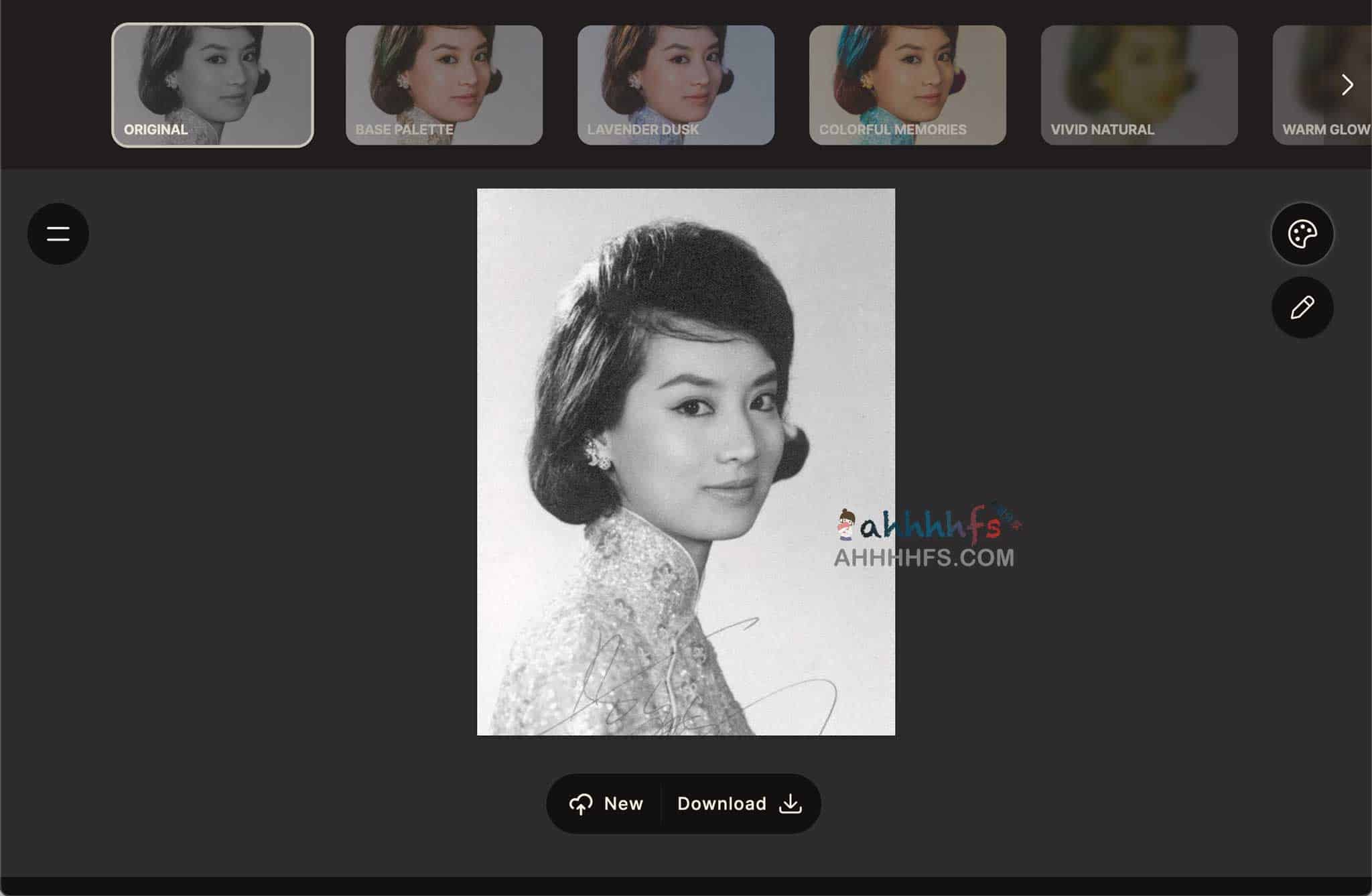This screenshot has width=1372, height=896.
Task: Apply the Base Palette filter
Action: tap(444, 85)
